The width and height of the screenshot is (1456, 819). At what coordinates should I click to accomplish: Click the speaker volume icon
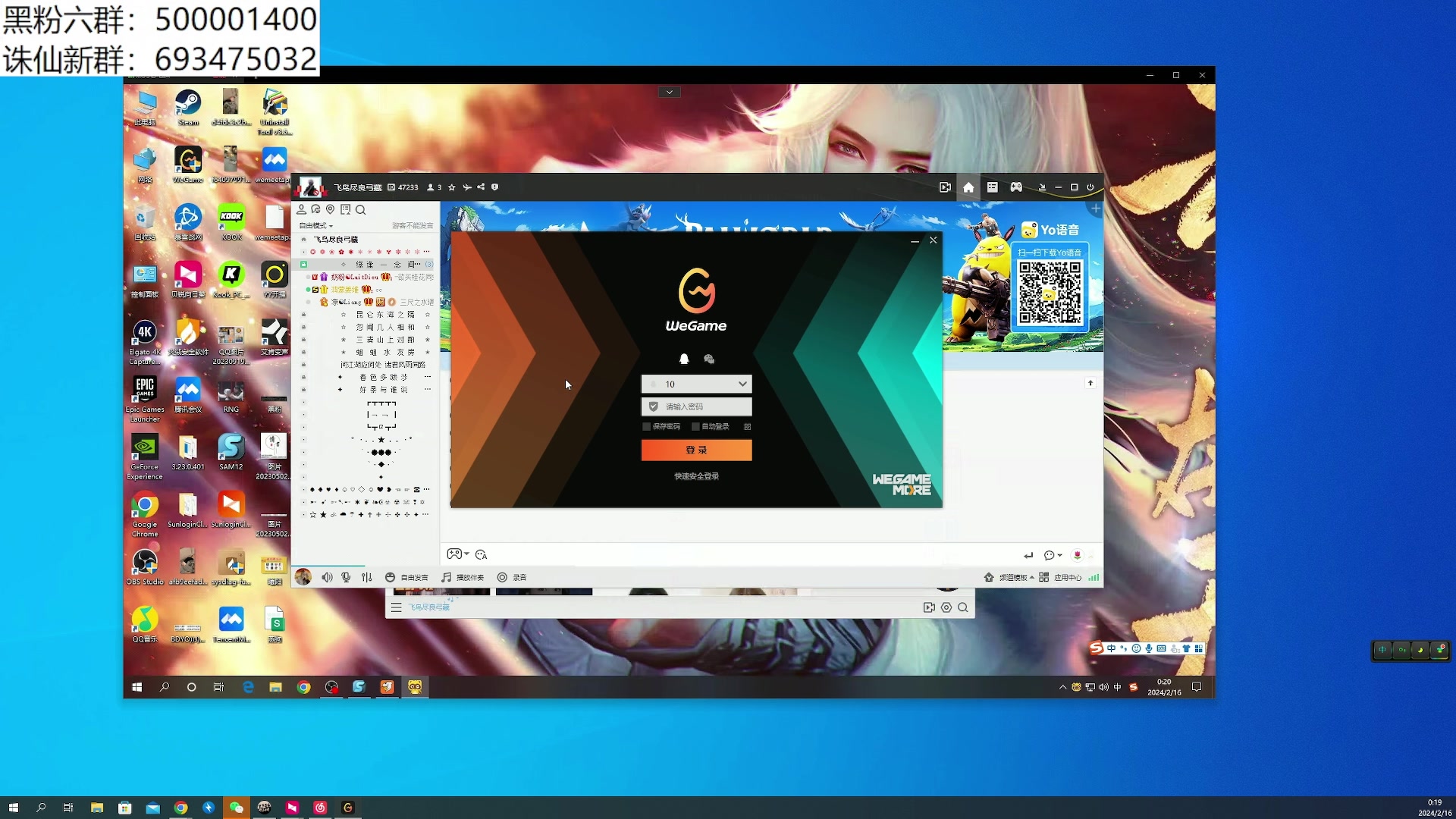tap(327, 577)
